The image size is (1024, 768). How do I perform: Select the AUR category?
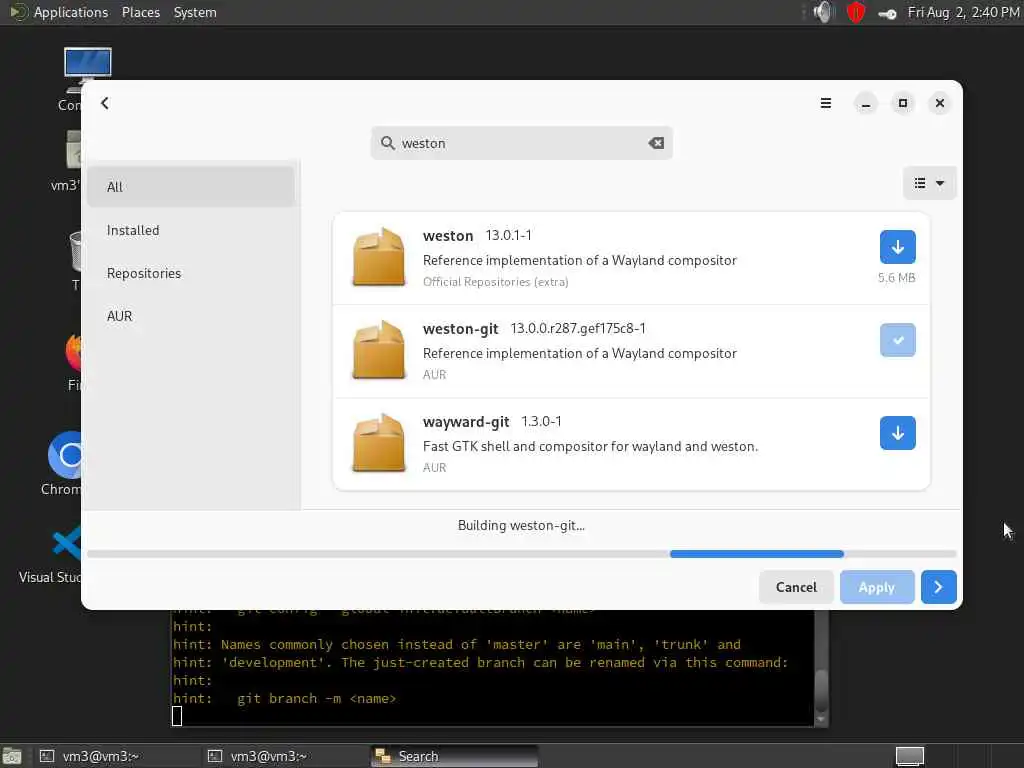191,316
